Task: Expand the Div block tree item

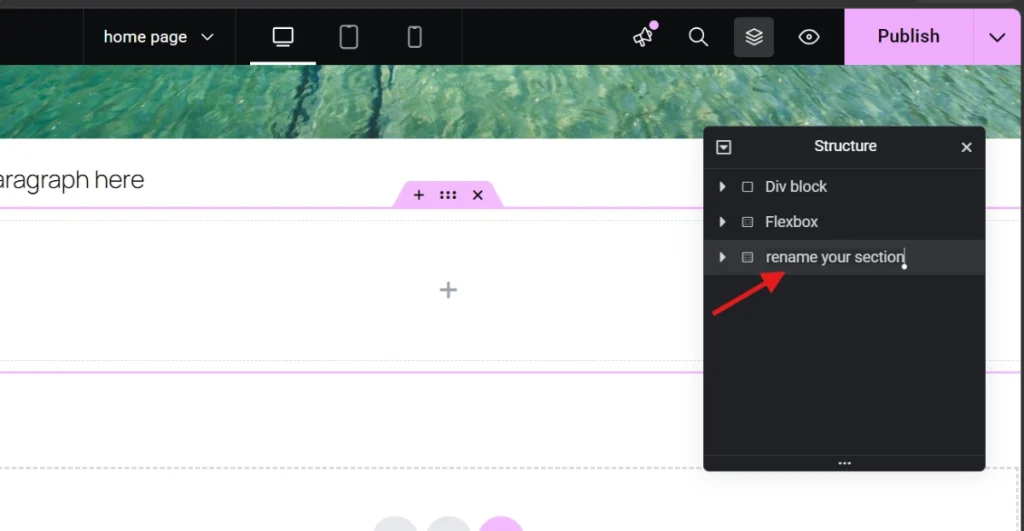Action: coord(722,187)
